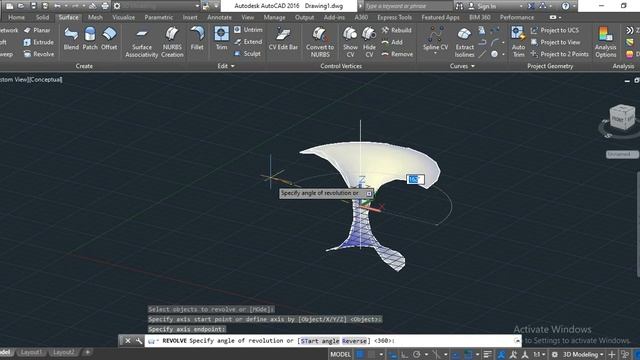Click the keyword search box

[408, 6]
